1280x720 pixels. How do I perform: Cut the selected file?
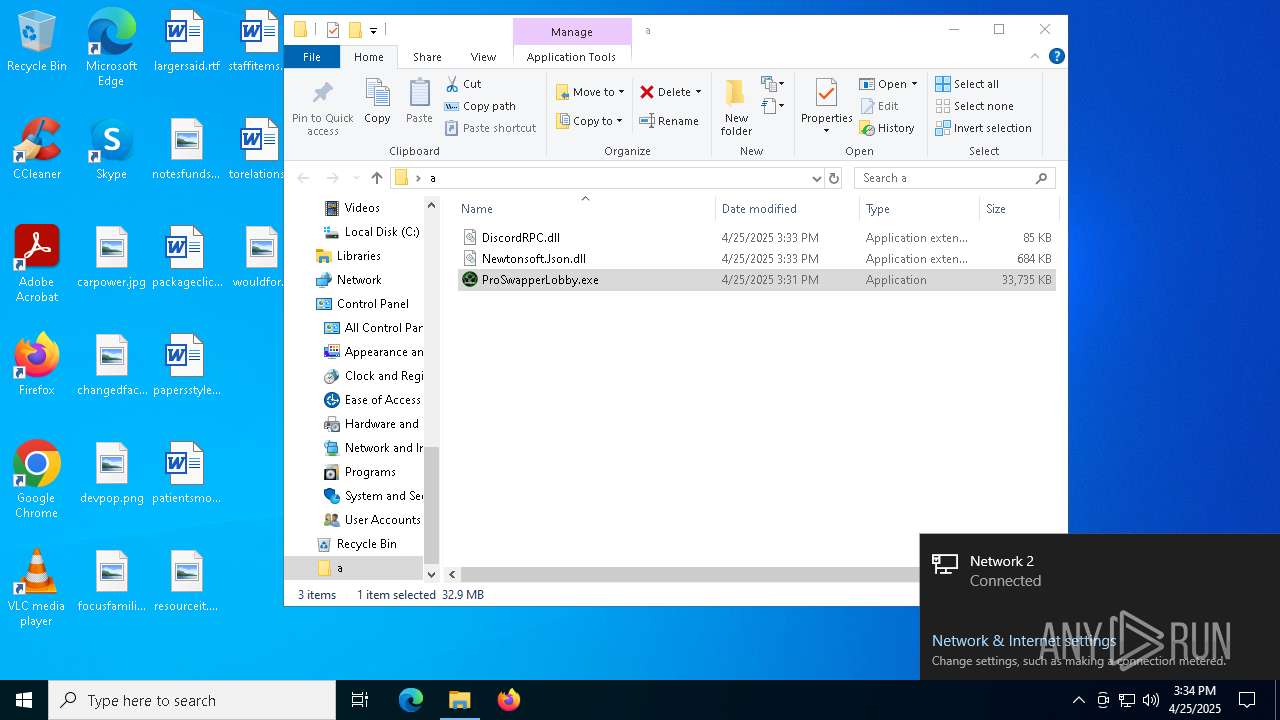pos(463,84)
